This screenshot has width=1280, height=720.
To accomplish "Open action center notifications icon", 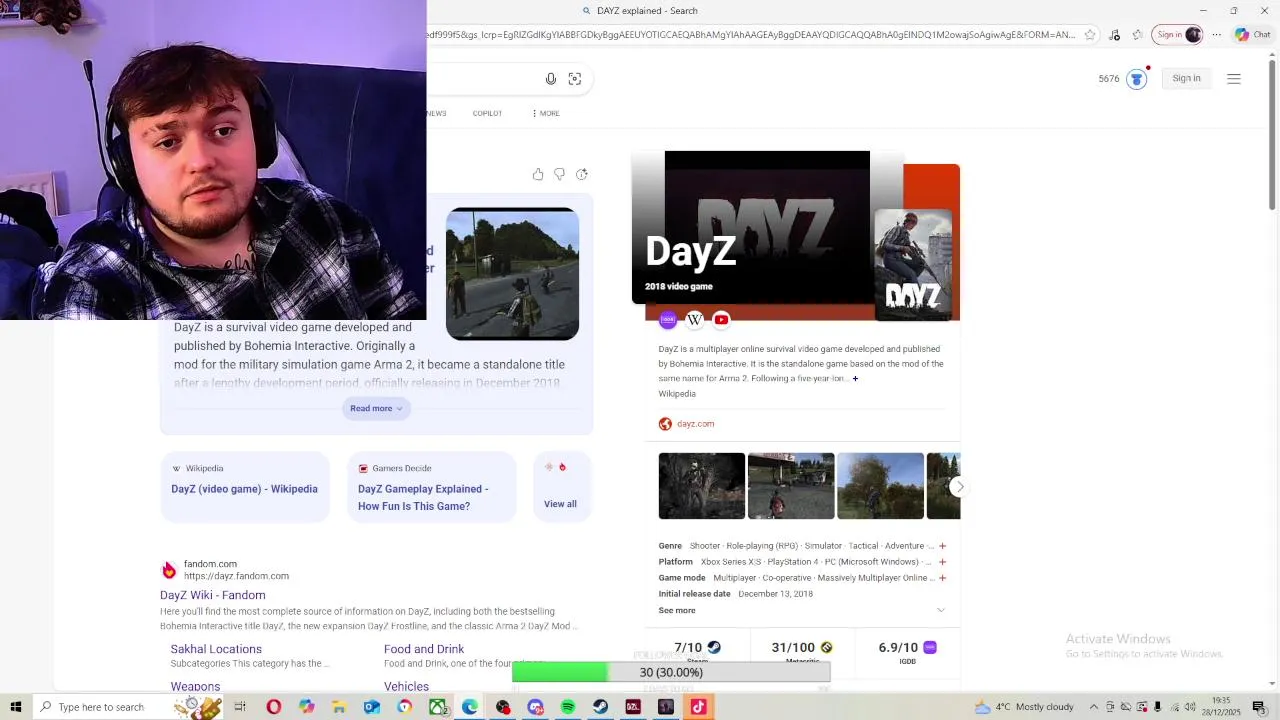I will click(x=1259, y=707).
